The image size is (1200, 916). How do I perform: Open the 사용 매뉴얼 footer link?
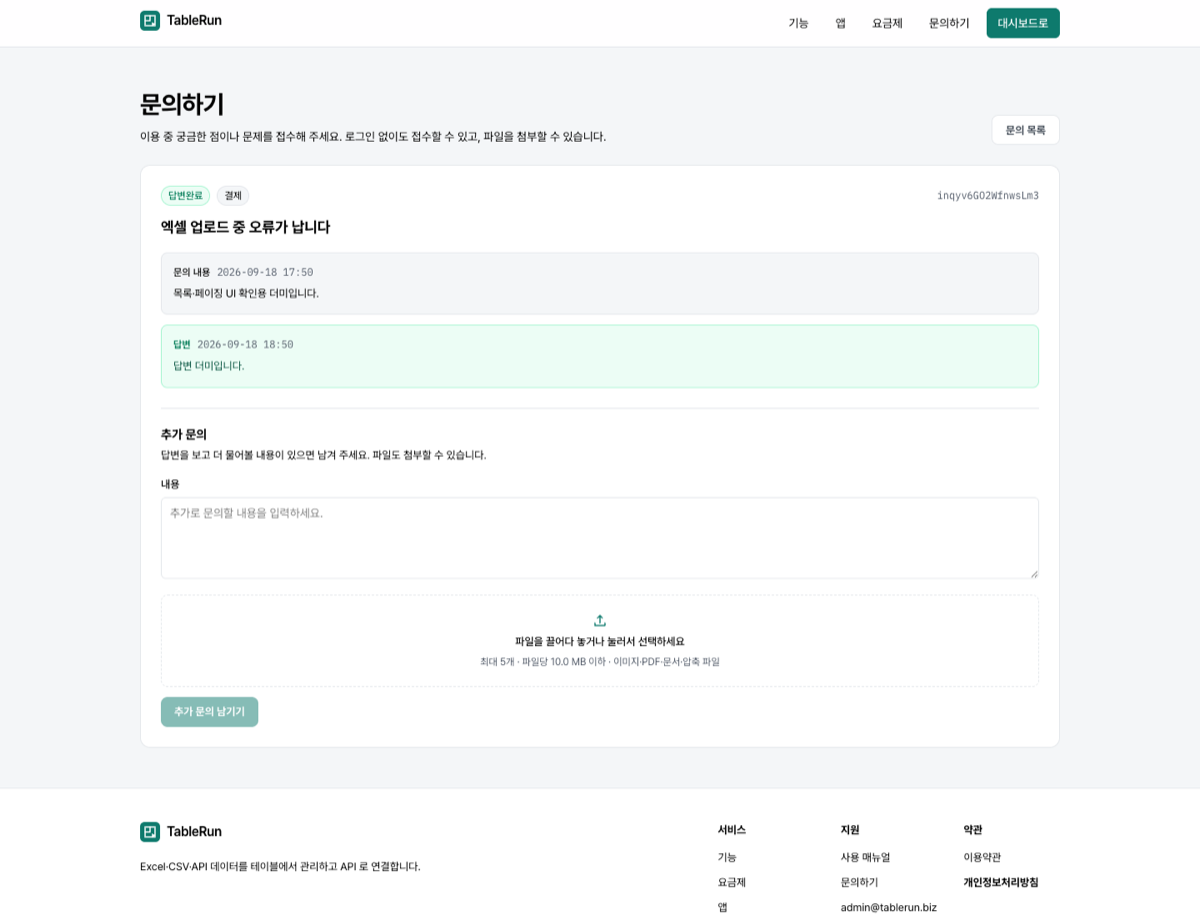click(x=865, y=857)
